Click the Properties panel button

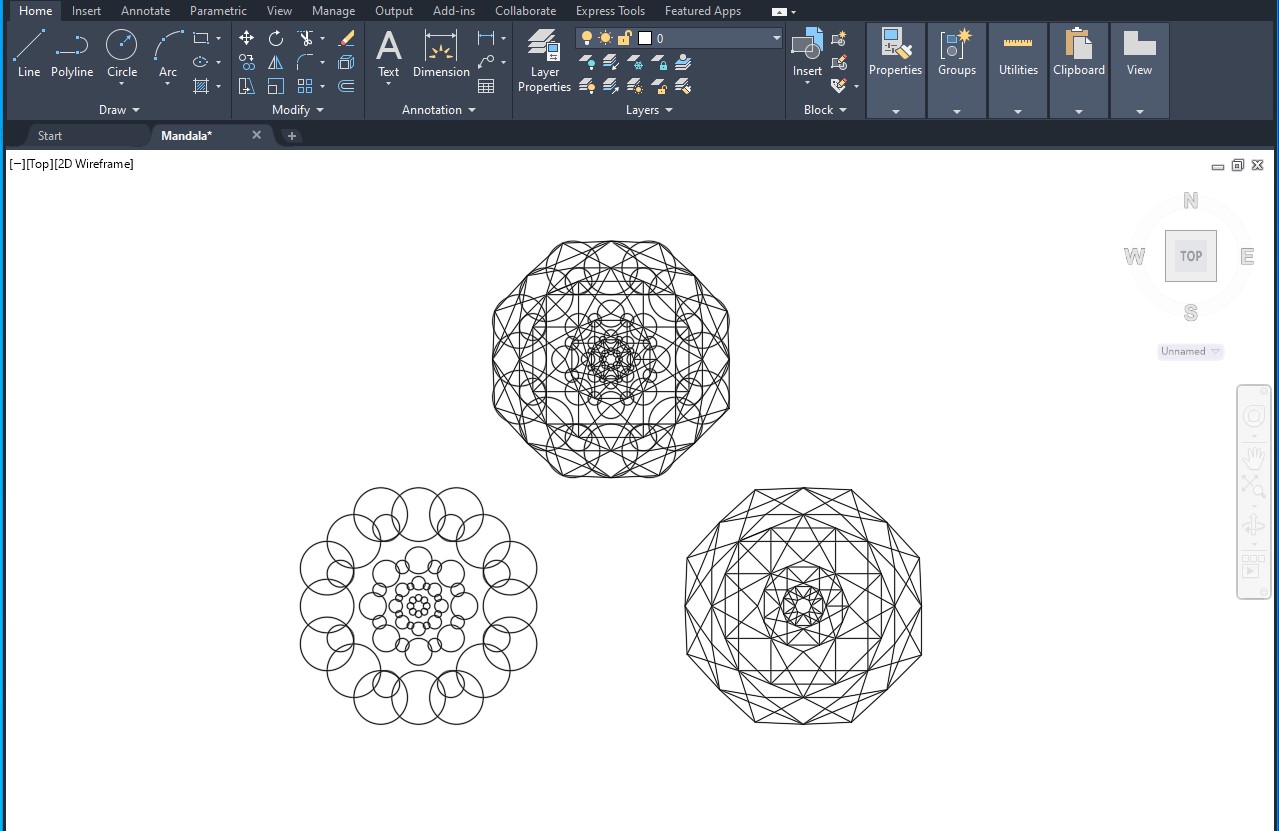tap(895, 70)
